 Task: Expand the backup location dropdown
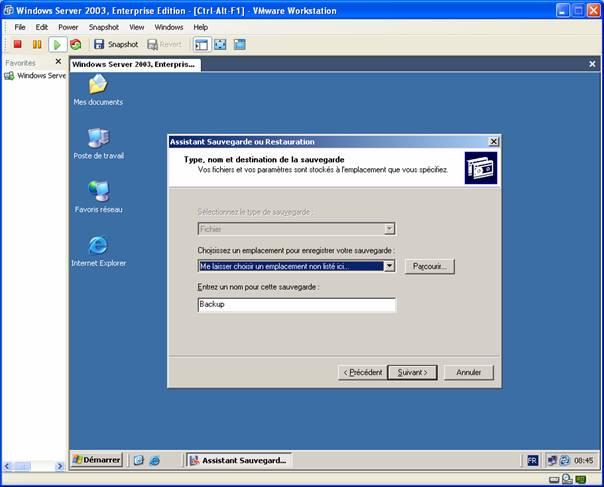[x=389, y=266]
